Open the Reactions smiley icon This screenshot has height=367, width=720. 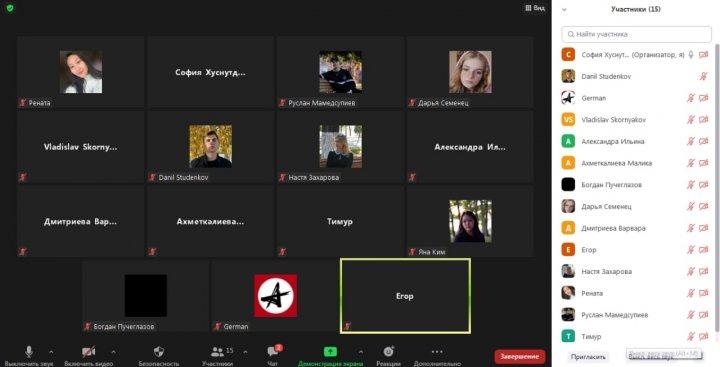388,352
